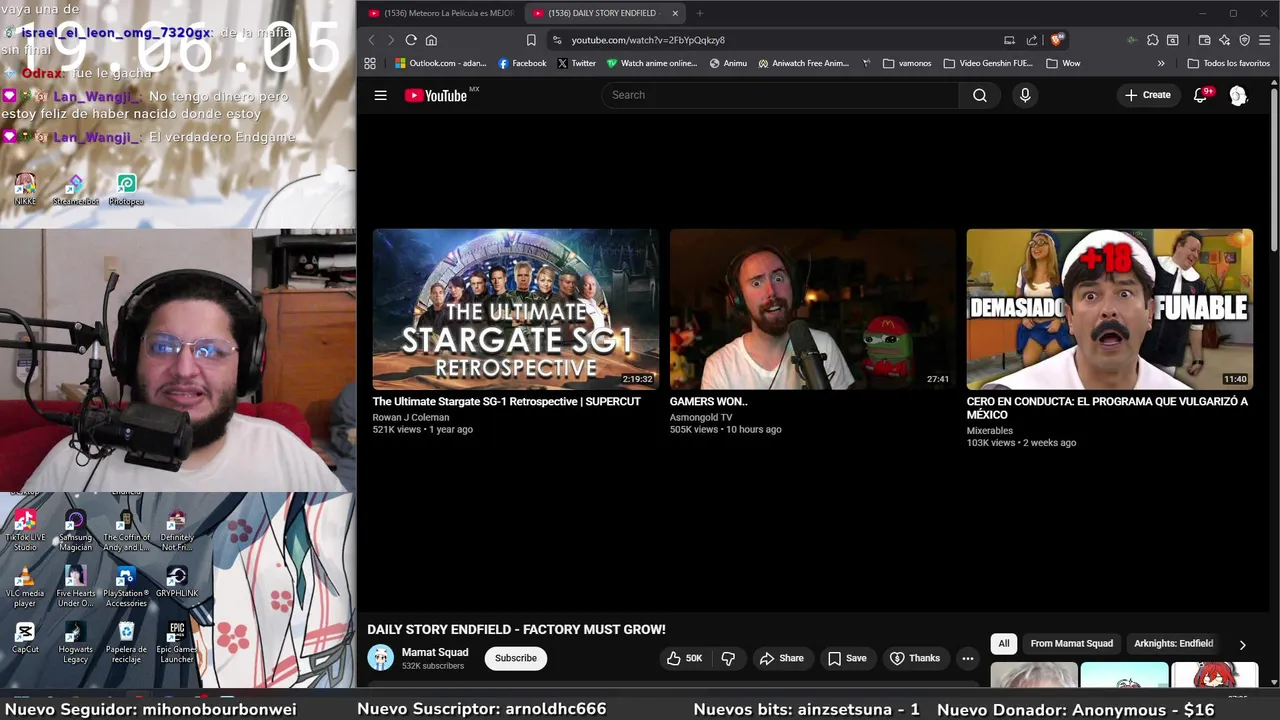Click the Share button under the video
1280x720 pixels.
point(781,658)
